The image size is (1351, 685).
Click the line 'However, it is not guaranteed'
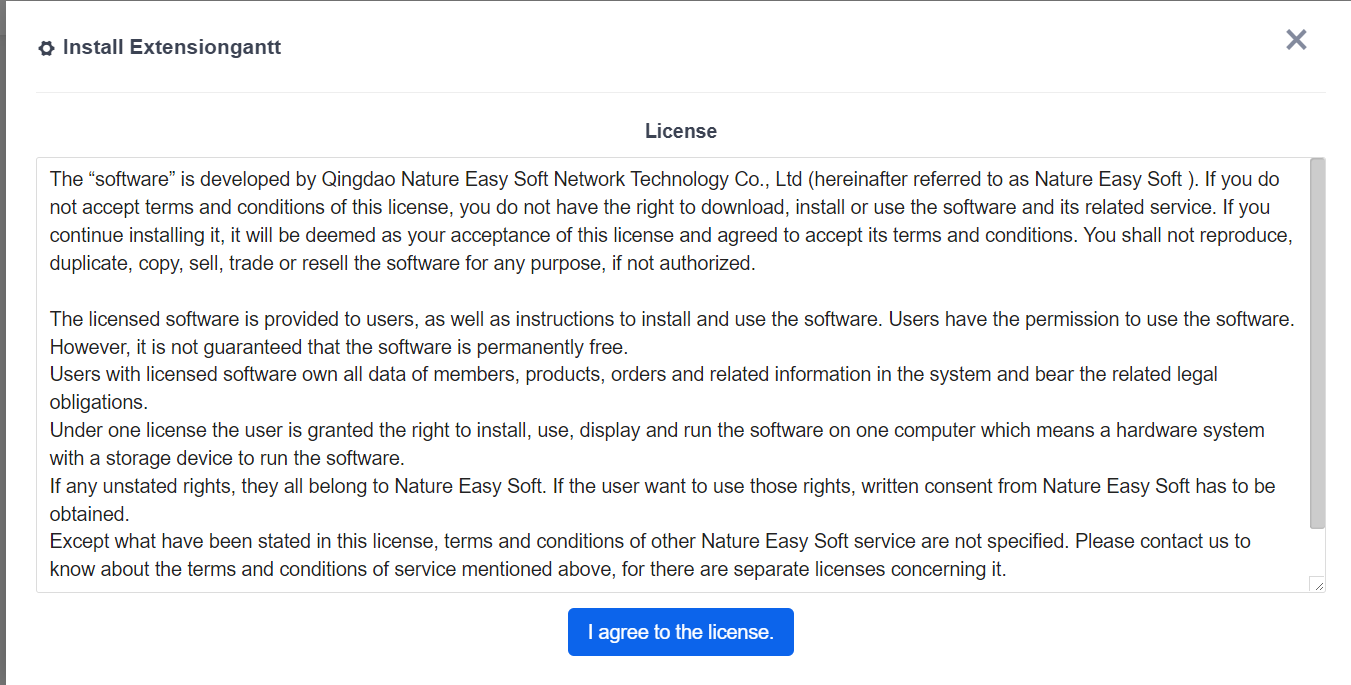340,348
